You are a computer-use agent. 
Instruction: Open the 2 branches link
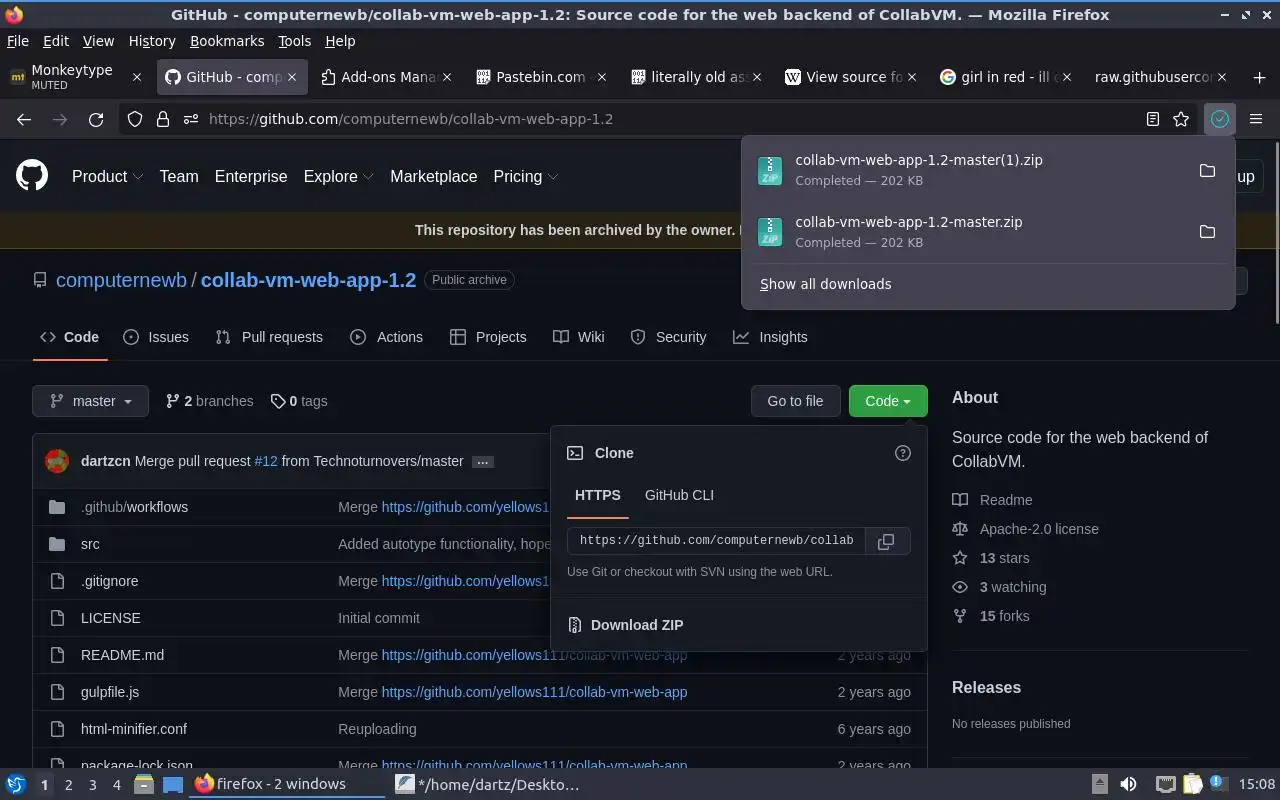(x=209, y=401)
